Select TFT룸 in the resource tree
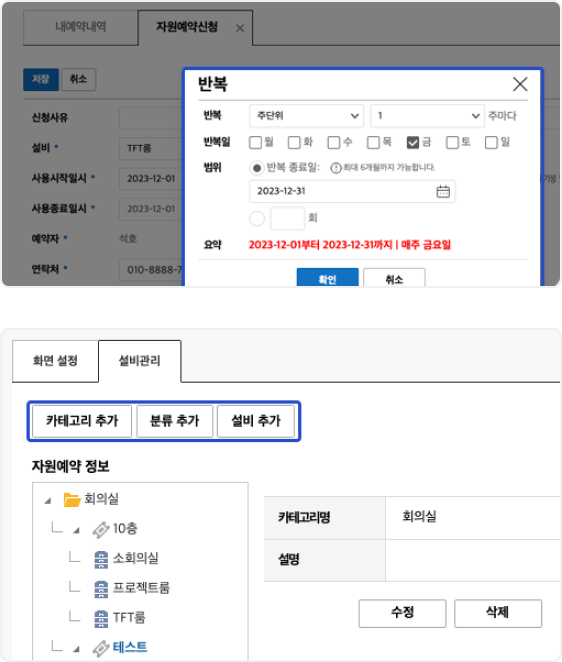This screenshot has height=662, width=562. click(129, 618)
